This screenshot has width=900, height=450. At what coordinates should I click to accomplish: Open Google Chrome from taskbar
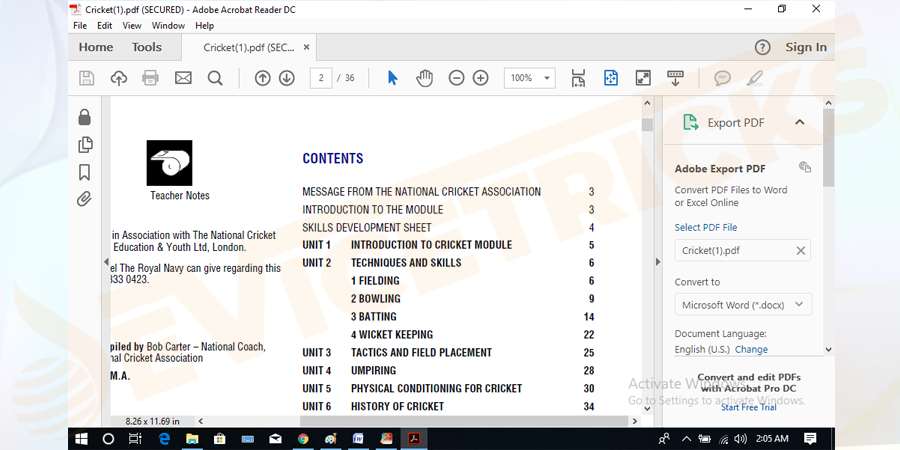(x=303, y=439)
